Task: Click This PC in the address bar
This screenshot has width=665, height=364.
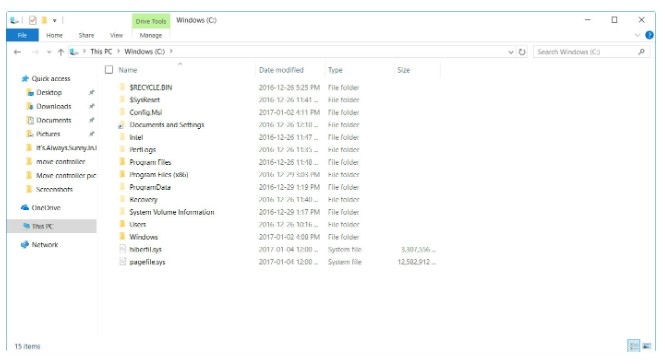Action: click(x=101, y=51)
